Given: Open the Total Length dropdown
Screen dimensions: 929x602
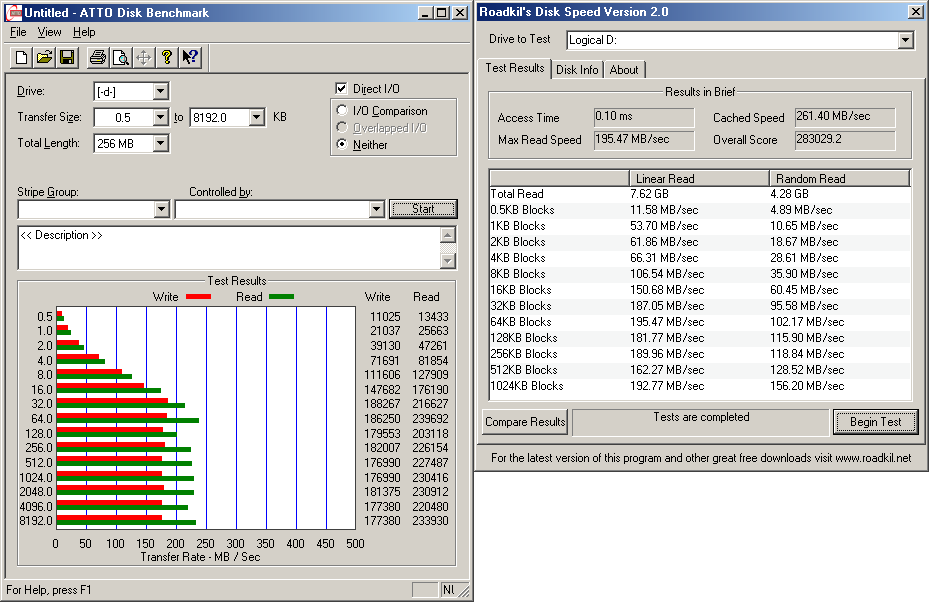Looking at the screenshot, I should 160,144.
